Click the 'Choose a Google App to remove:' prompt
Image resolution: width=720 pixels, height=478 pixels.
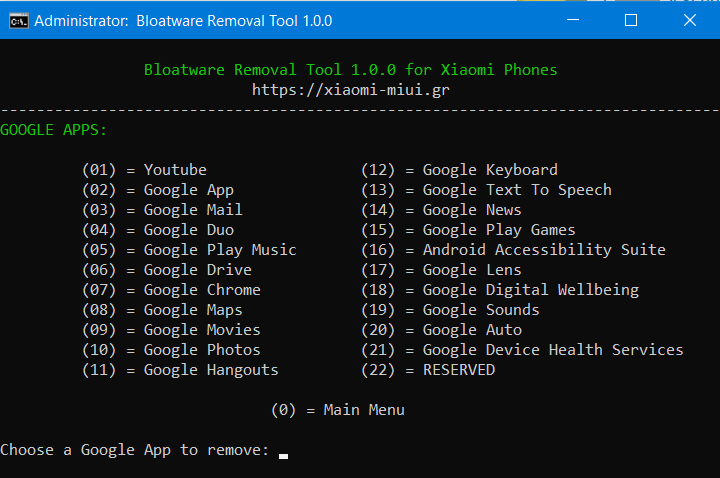[135, 450]
